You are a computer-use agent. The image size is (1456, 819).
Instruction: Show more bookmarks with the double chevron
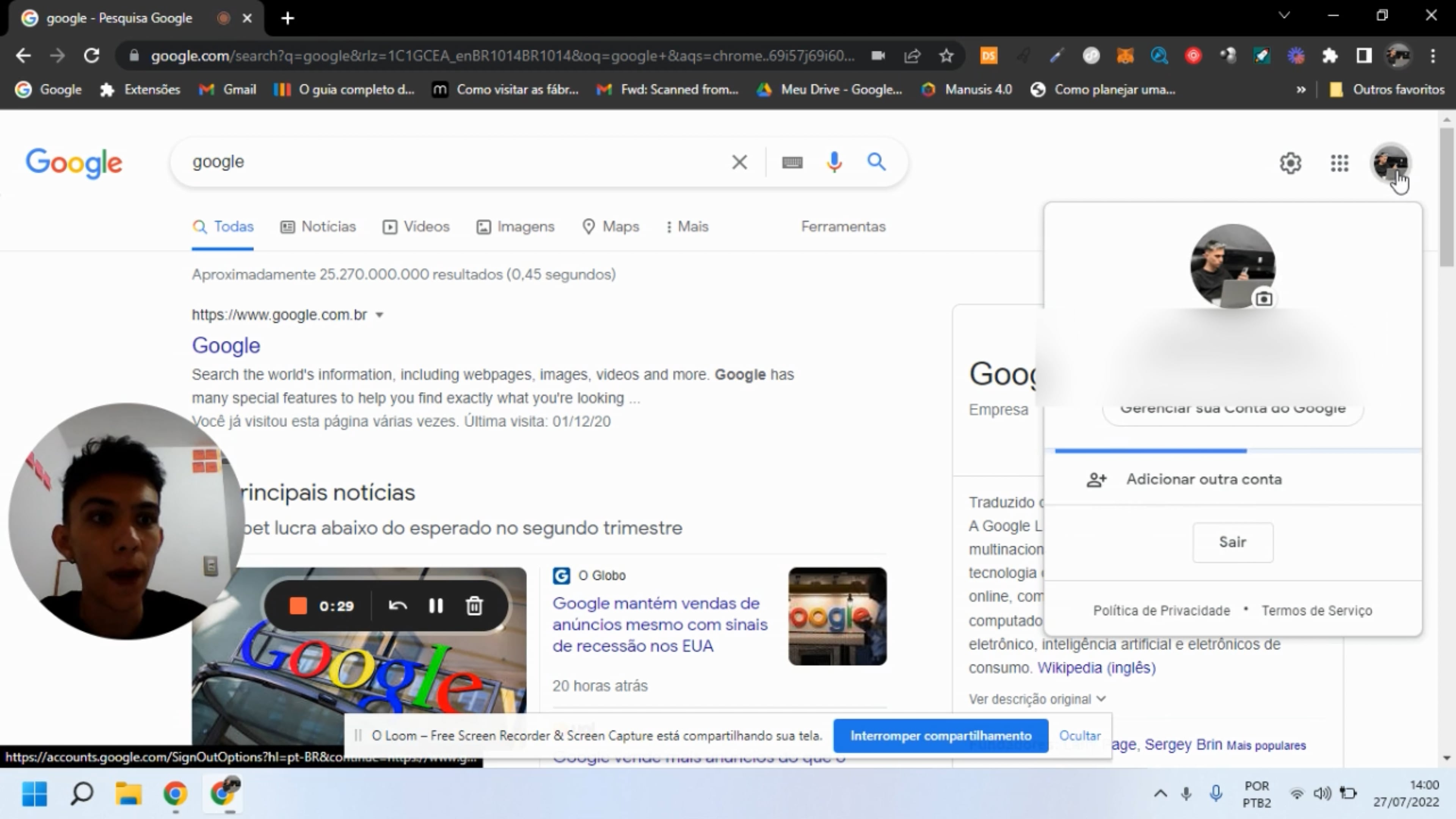tap(1301, 89)
